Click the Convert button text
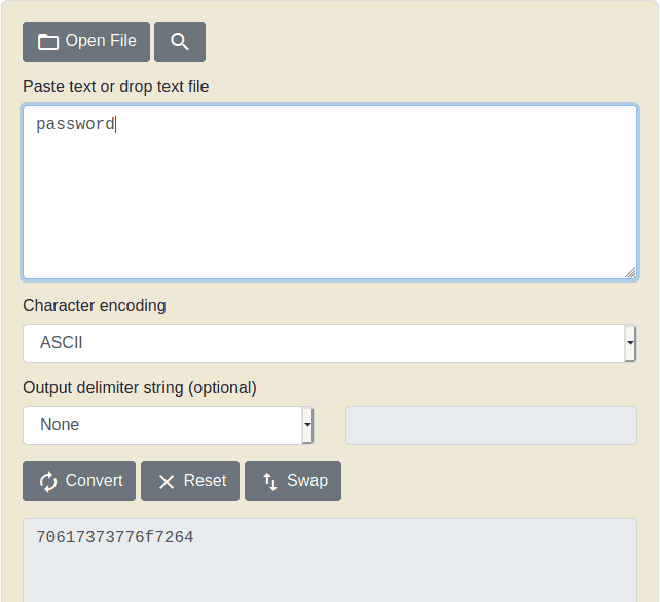Image resolution: width=660 pixels, height=602 pixels. (94, 481)
